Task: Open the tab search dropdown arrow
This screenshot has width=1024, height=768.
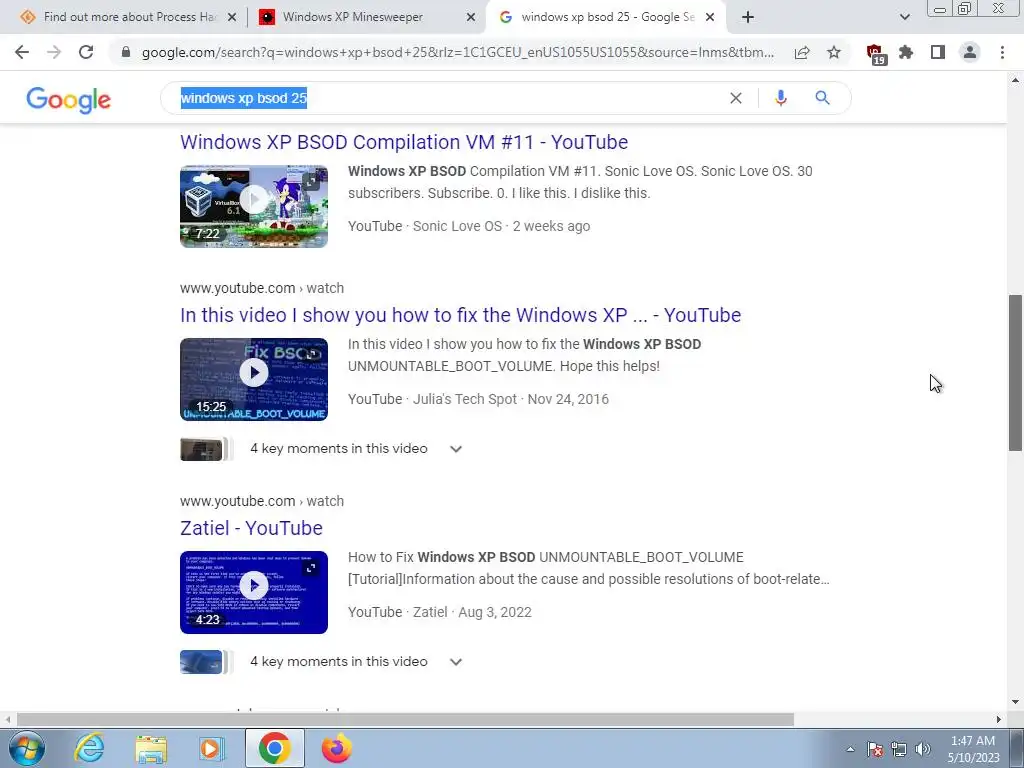Action: [904, 18]
